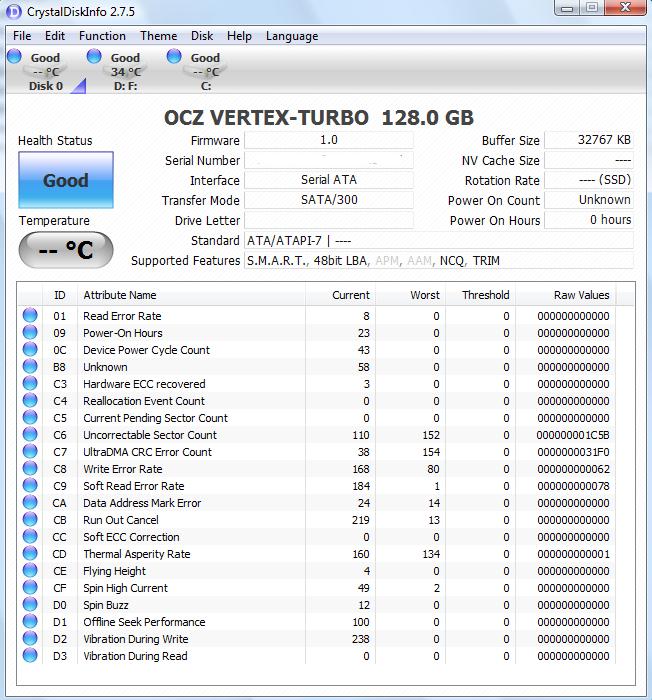The image size is (652, 700).
Task: Click the Drive Letter field
Action: 329,220
